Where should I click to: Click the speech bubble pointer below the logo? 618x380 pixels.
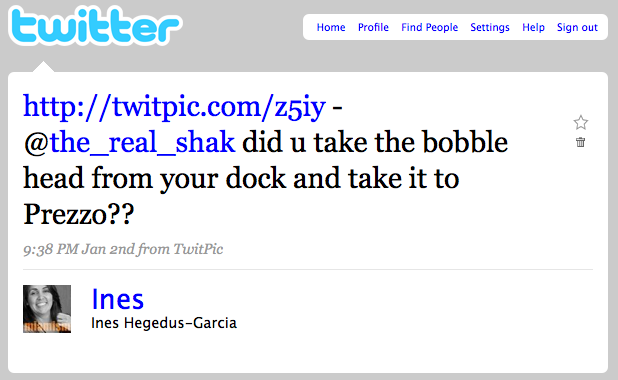pos(43,67)
